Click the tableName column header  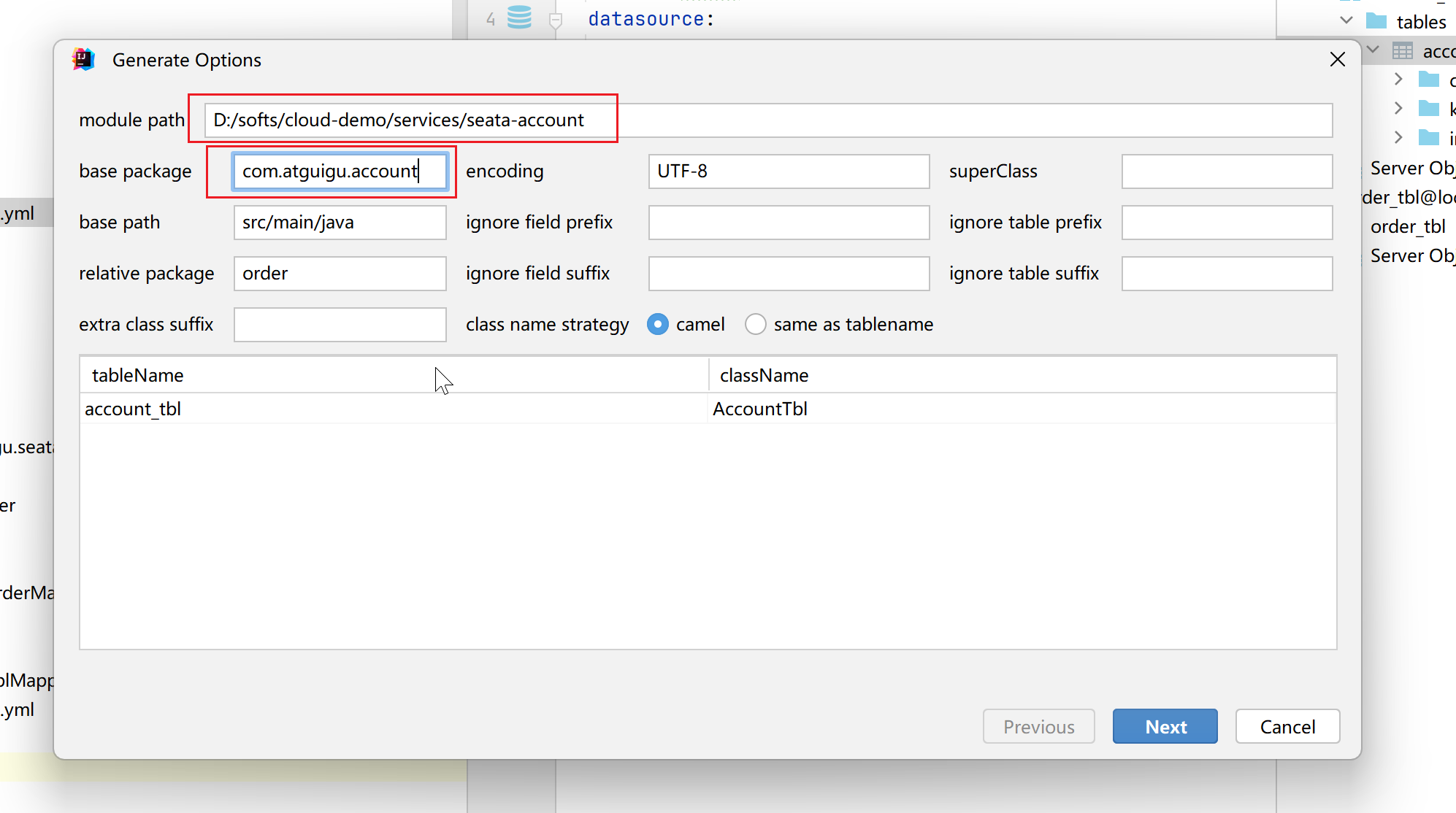394,375
